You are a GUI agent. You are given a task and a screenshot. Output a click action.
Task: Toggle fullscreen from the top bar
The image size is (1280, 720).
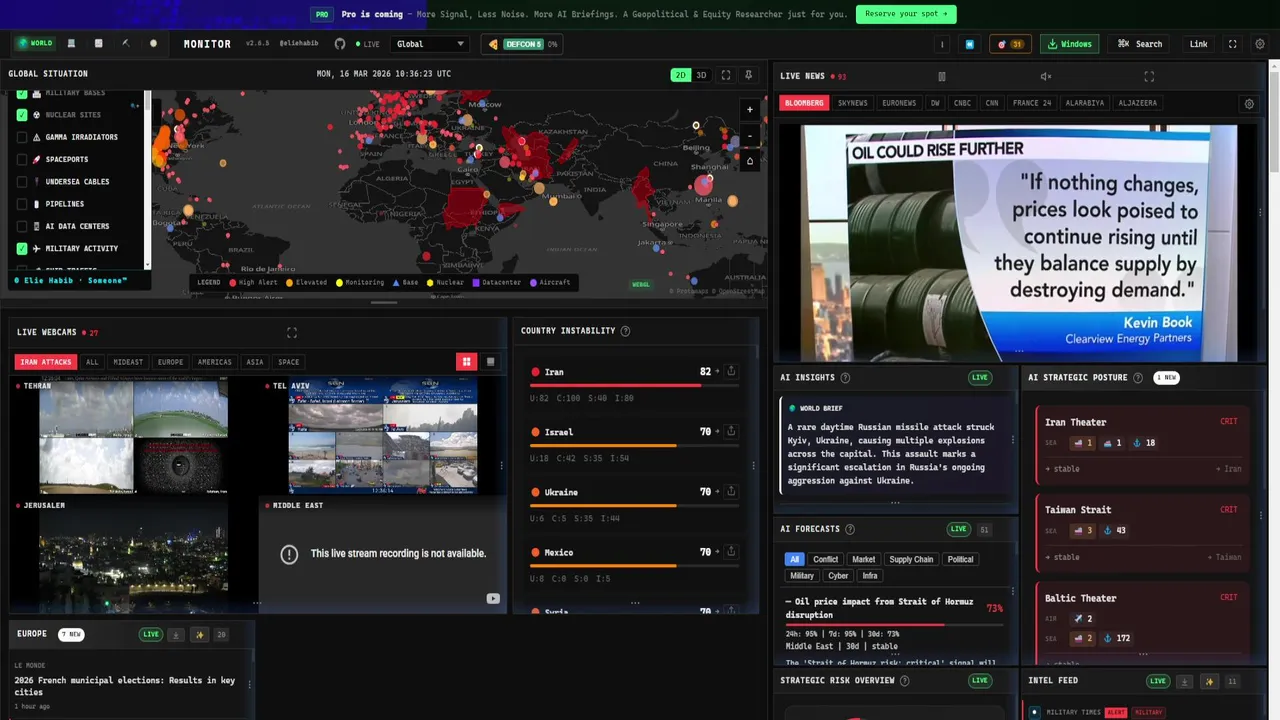pyautogui.click(x=1232, y=44)
